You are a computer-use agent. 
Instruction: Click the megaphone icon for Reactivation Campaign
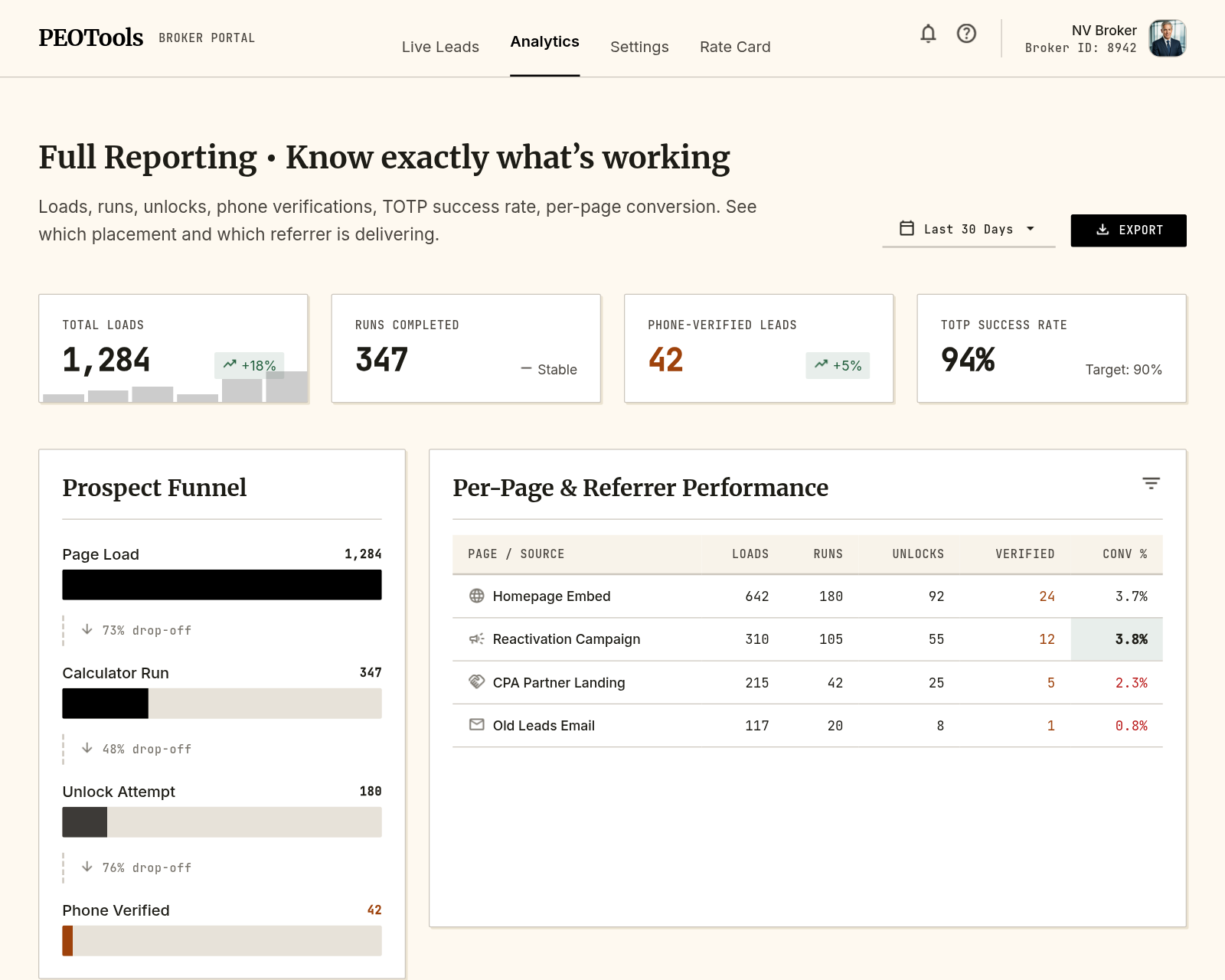(476, 639)
